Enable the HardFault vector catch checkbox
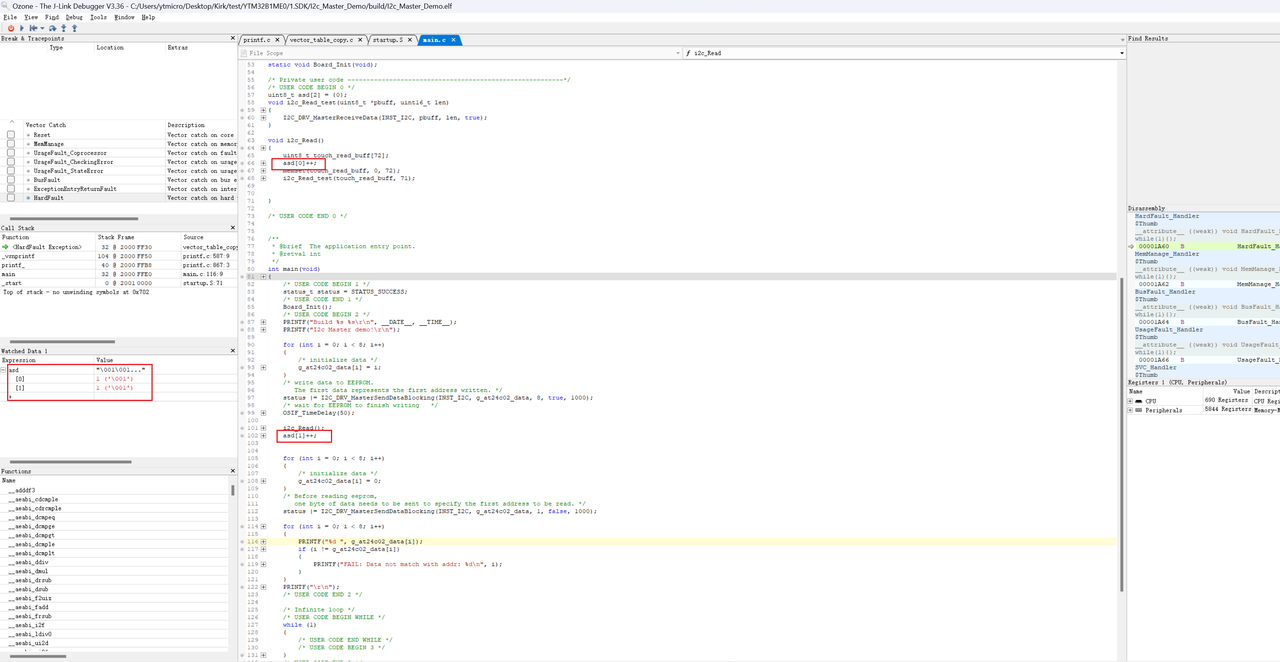Screen dimensions: 1280x662 coord(10,197)
